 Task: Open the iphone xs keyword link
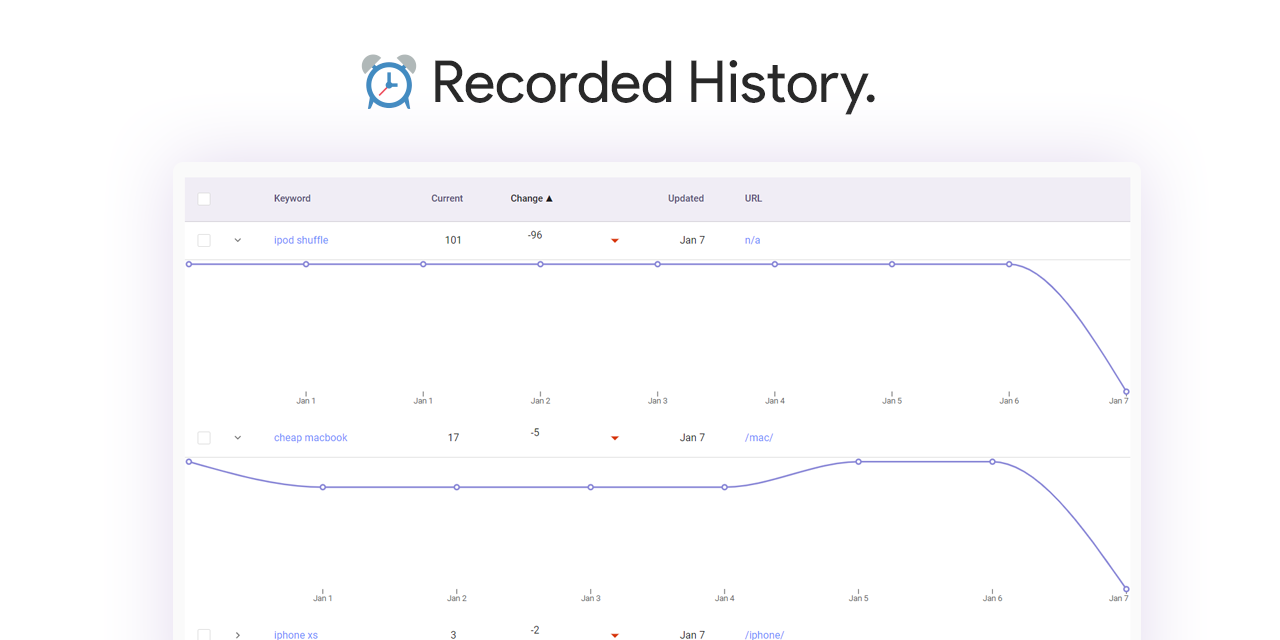point(296,635)
